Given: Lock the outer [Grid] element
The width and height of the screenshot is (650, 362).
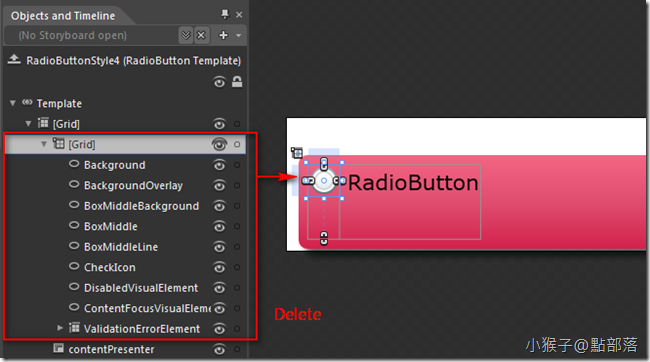Looking at the screenshot, I should click(237, 124).
